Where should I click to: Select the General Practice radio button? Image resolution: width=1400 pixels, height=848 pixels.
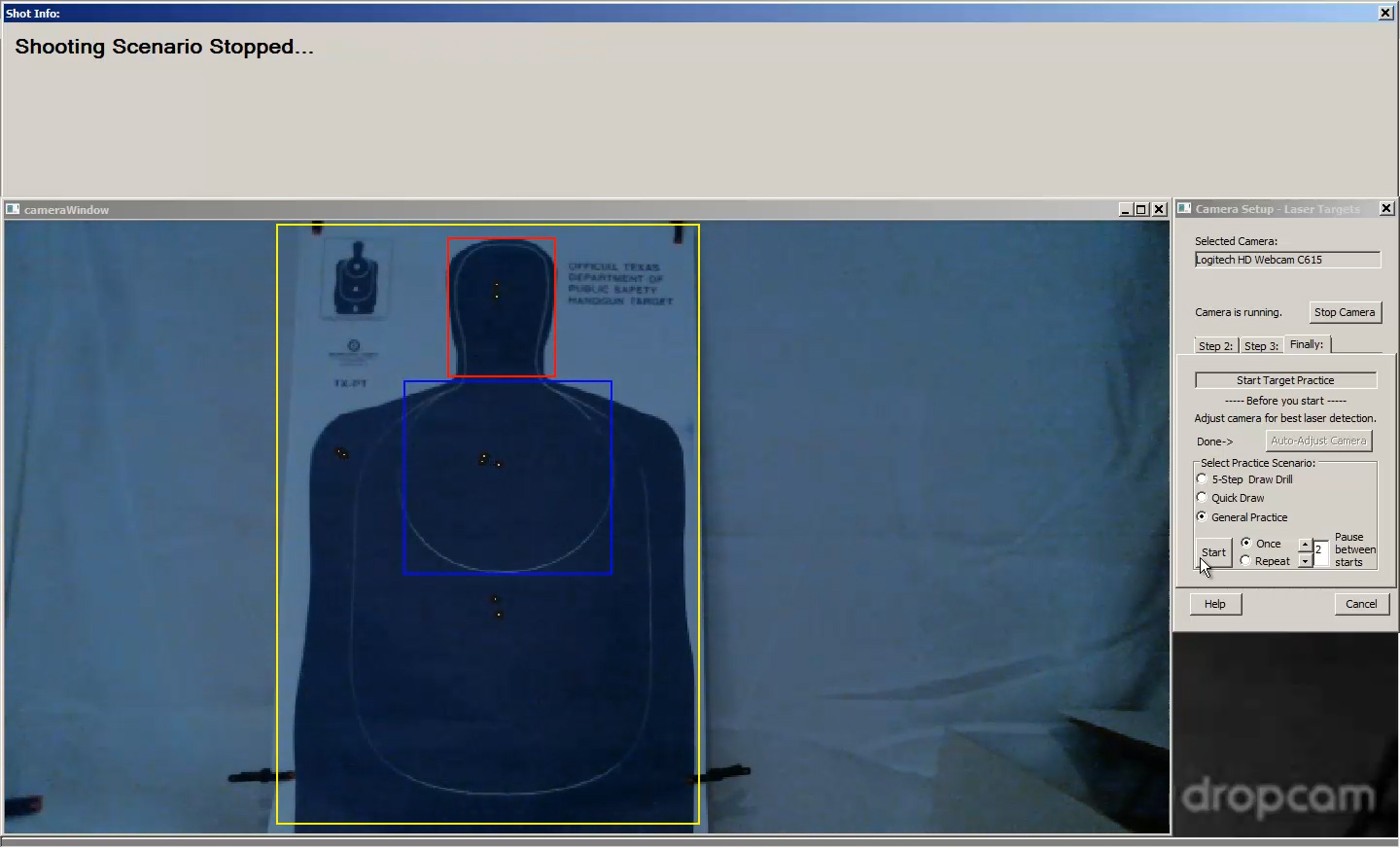click(1203, 517)
